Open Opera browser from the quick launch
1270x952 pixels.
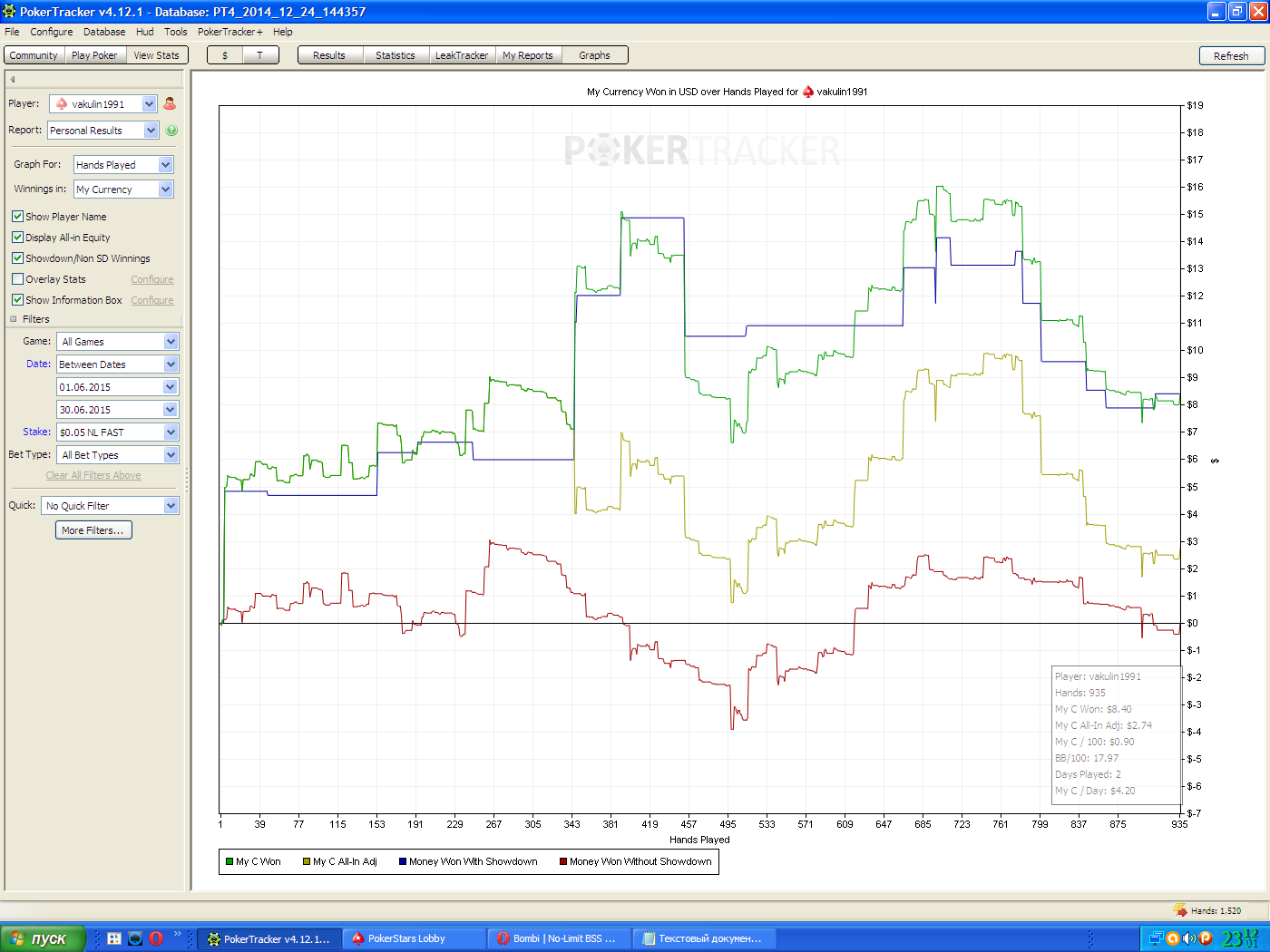[156, 938]
